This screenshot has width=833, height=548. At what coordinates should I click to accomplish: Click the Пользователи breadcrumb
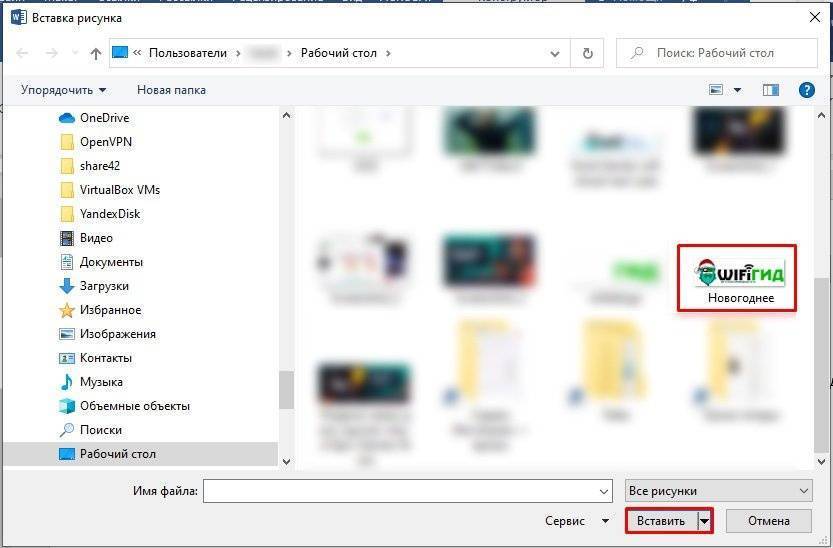[x=188, y=53]
